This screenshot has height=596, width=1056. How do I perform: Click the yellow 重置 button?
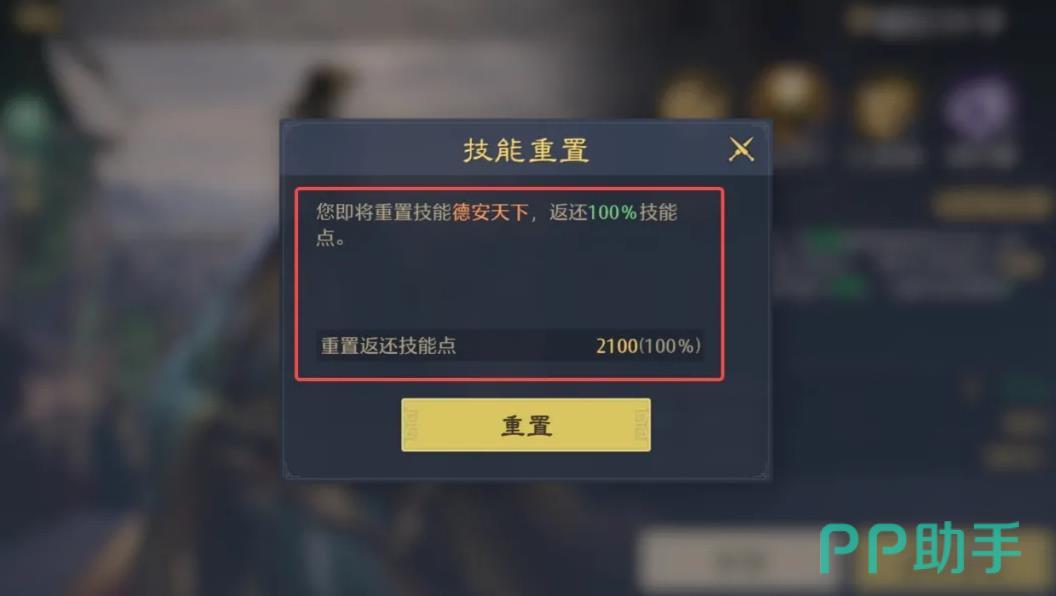(526, 425)
